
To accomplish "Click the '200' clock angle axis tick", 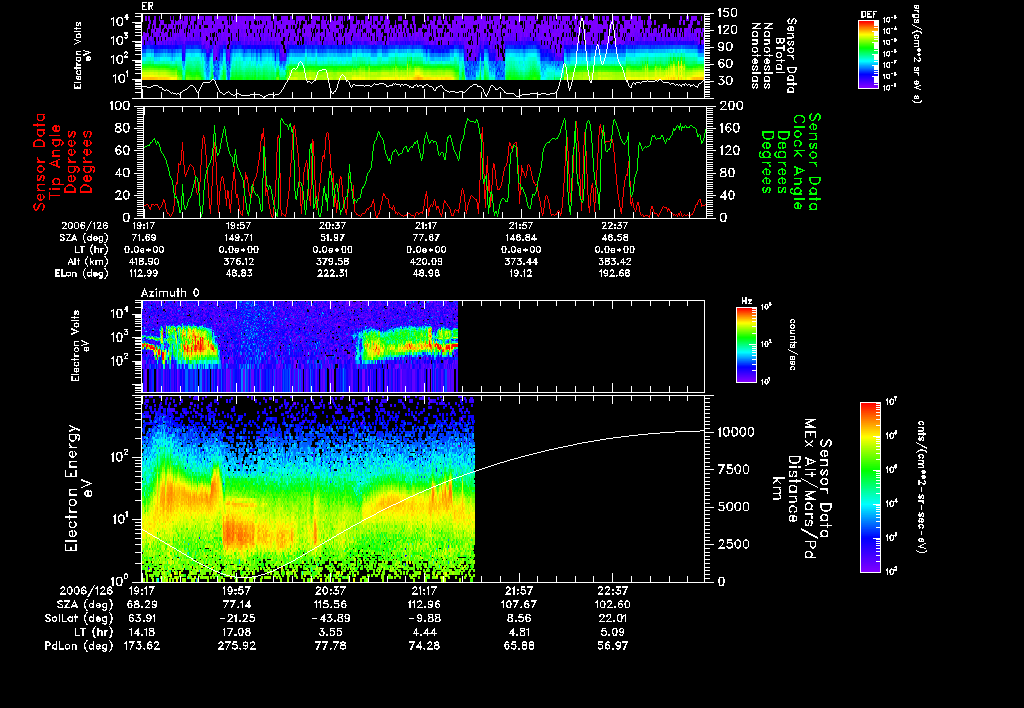I will (731, 106).
